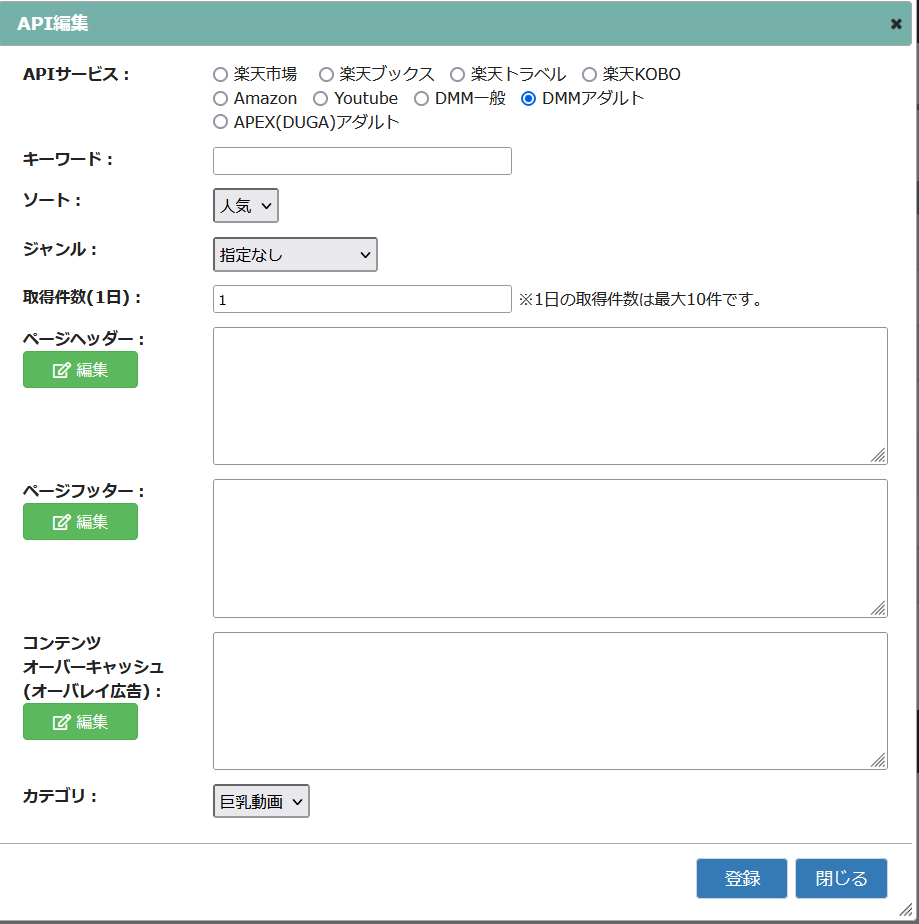Open the カテゴリ dropdown menu
Image resolution: width=919 pixels, height=924 pixels.
(x=261, y=802)
